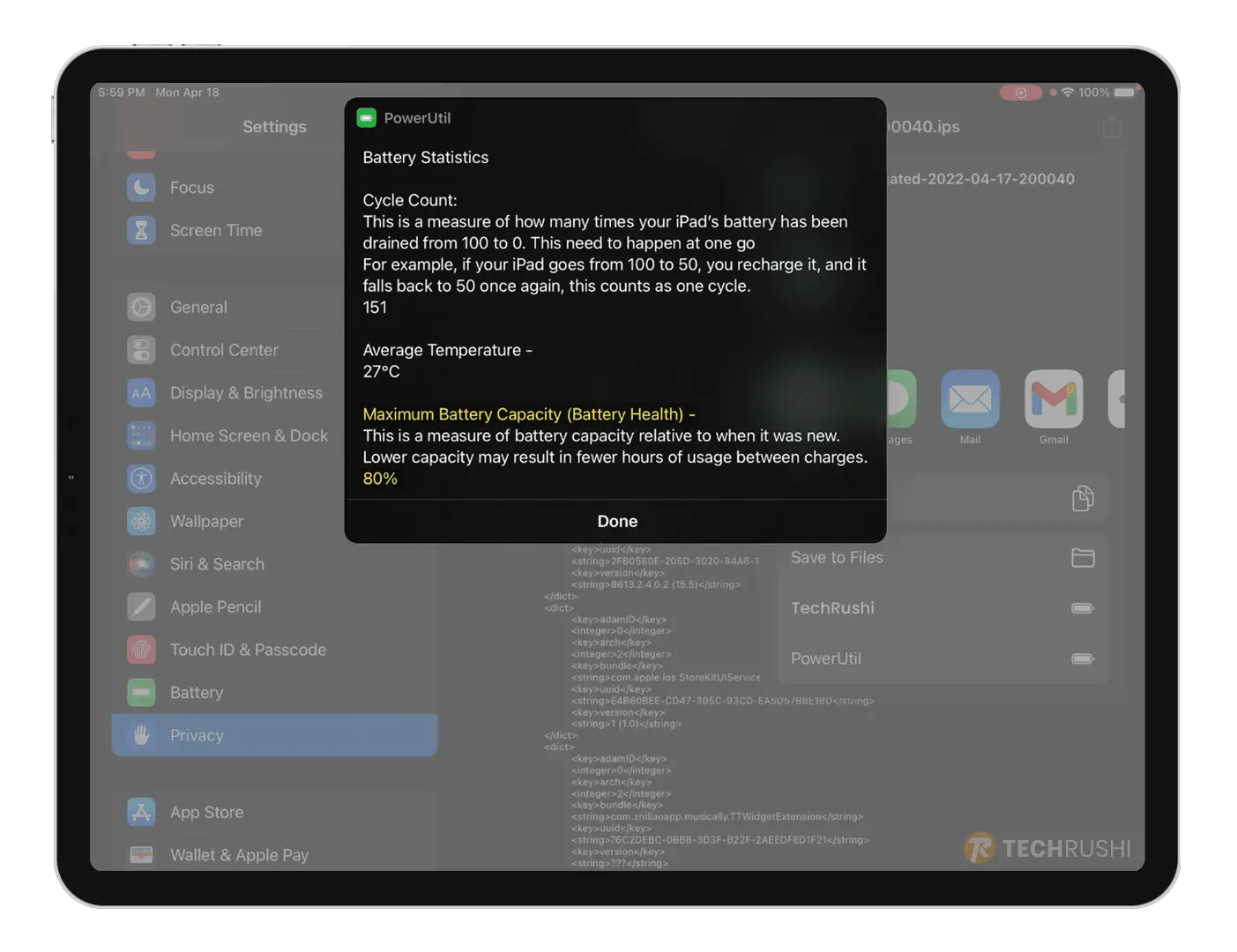Open Home Screen & Dock settings
The image size is (1237, 952).
pos(275,435)
